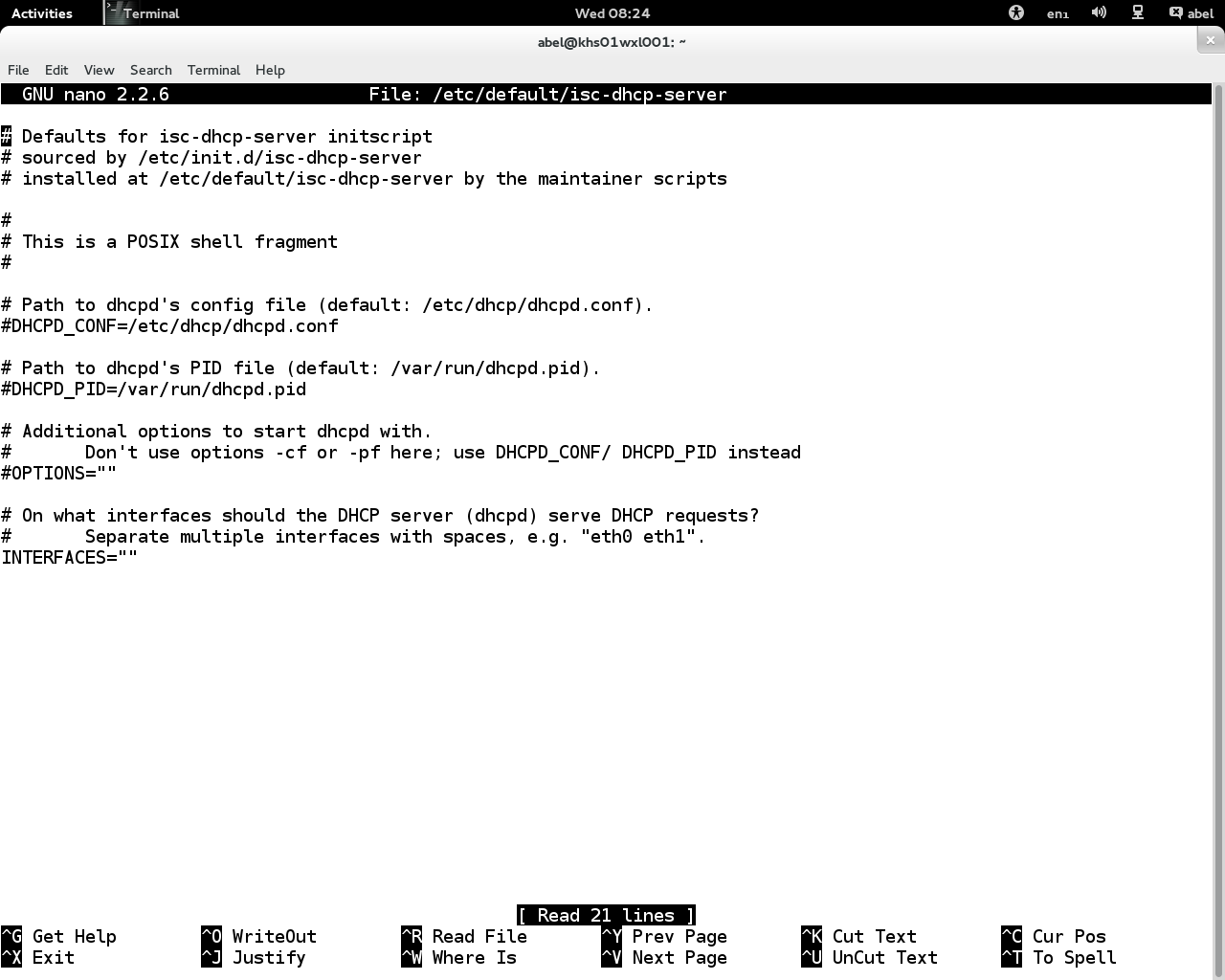
Task: Click the ^T To Spell shortcut
Action: pos(1059,958)
